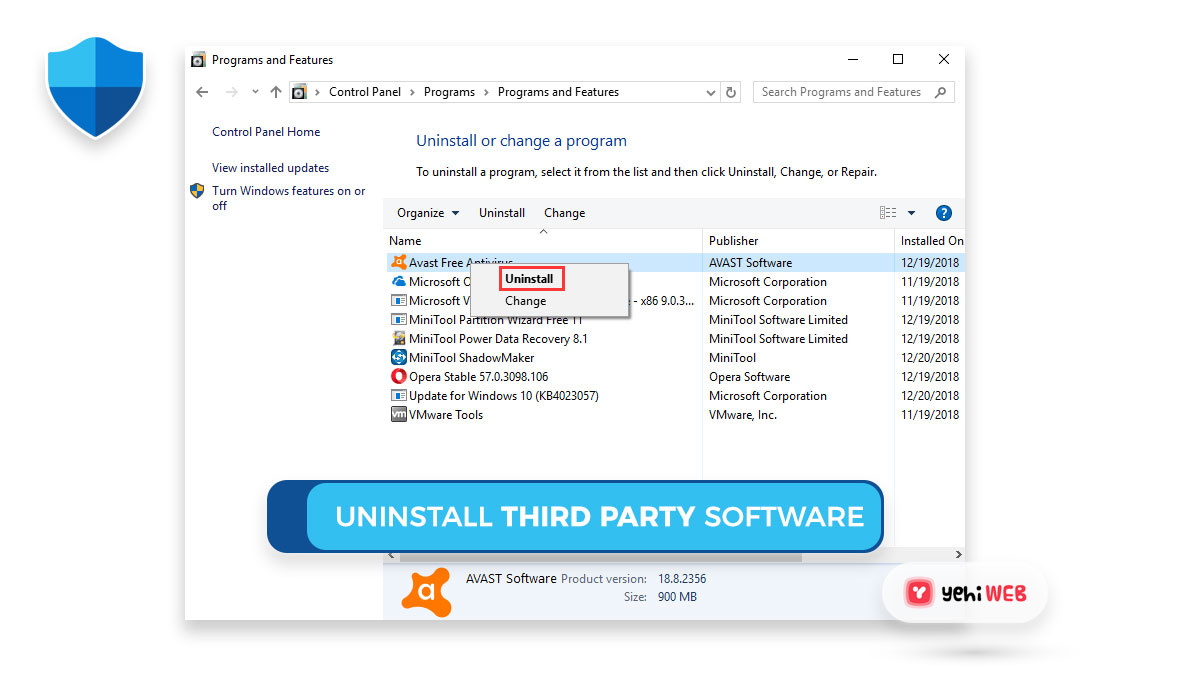Click the shield icon beside Turn Windows features

pyautogui.click(x=197, y=190)
